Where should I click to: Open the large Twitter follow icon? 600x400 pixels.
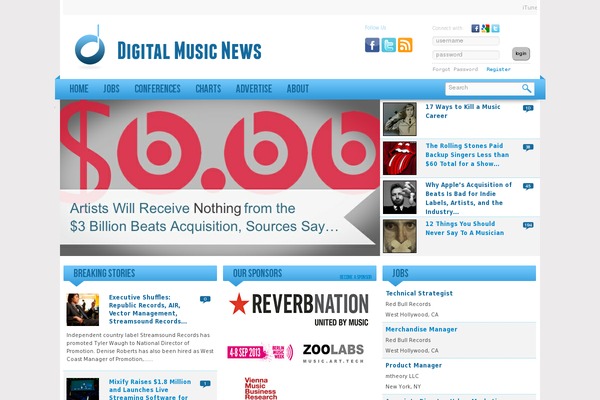[x=388, y=45]
